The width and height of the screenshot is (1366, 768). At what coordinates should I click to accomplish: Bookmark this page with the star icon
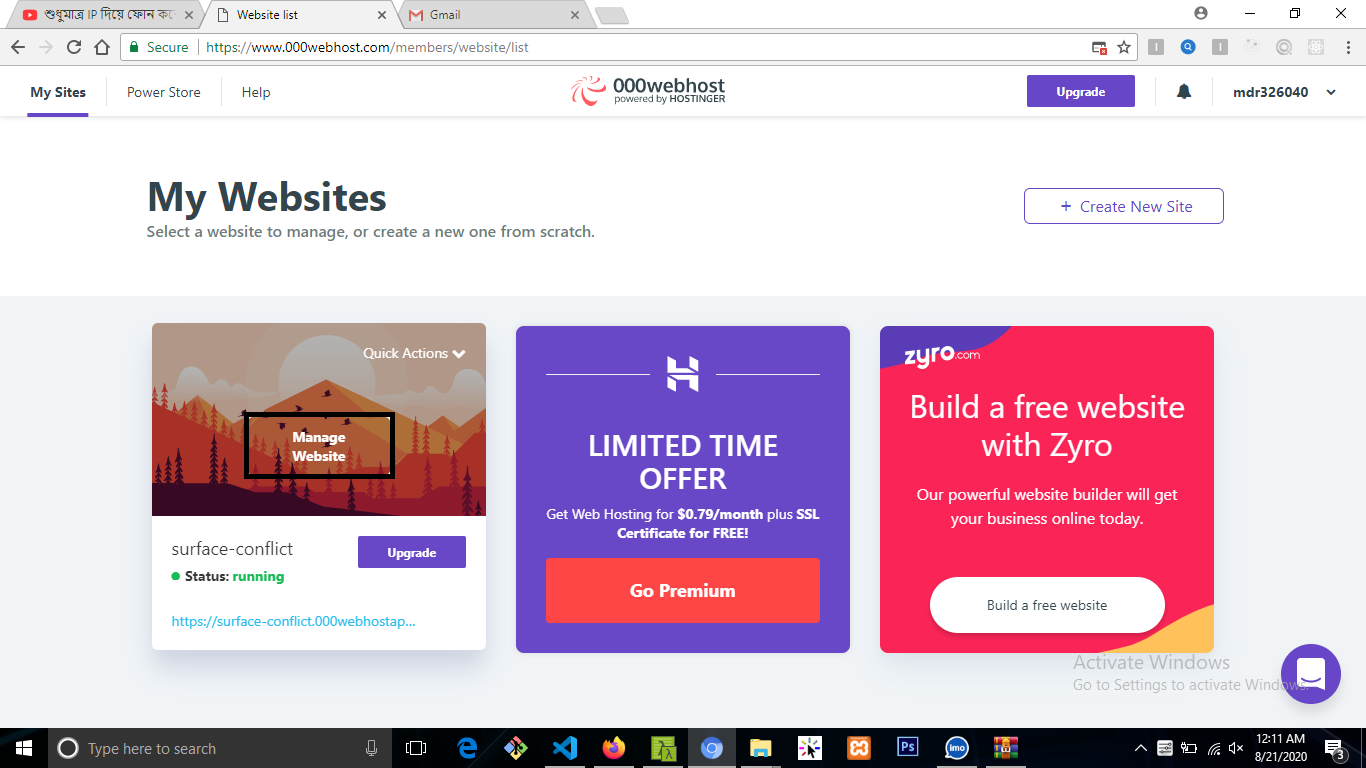click(1124, 47)
